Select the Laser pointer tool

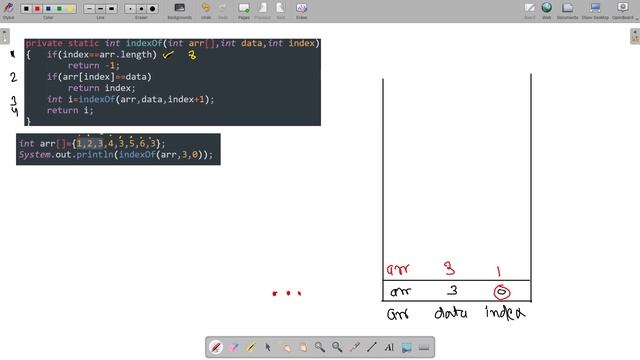click(354, 347)
